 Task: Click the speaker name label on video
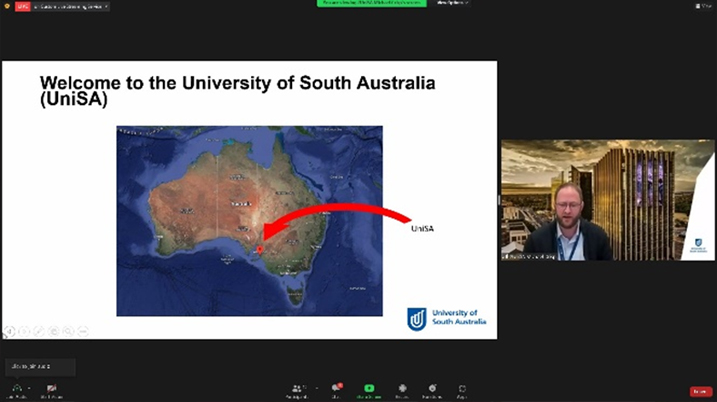coord(529,257)
